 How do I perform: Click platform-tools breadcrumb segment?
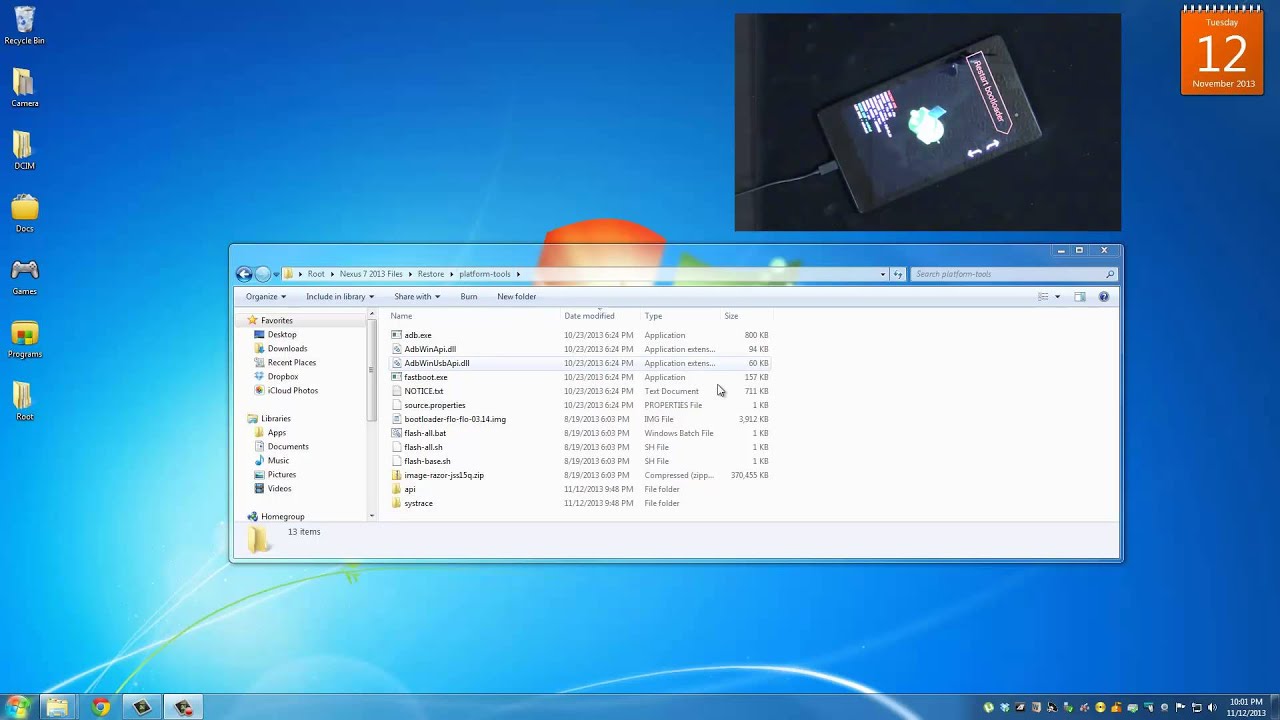tap(484, 274)
